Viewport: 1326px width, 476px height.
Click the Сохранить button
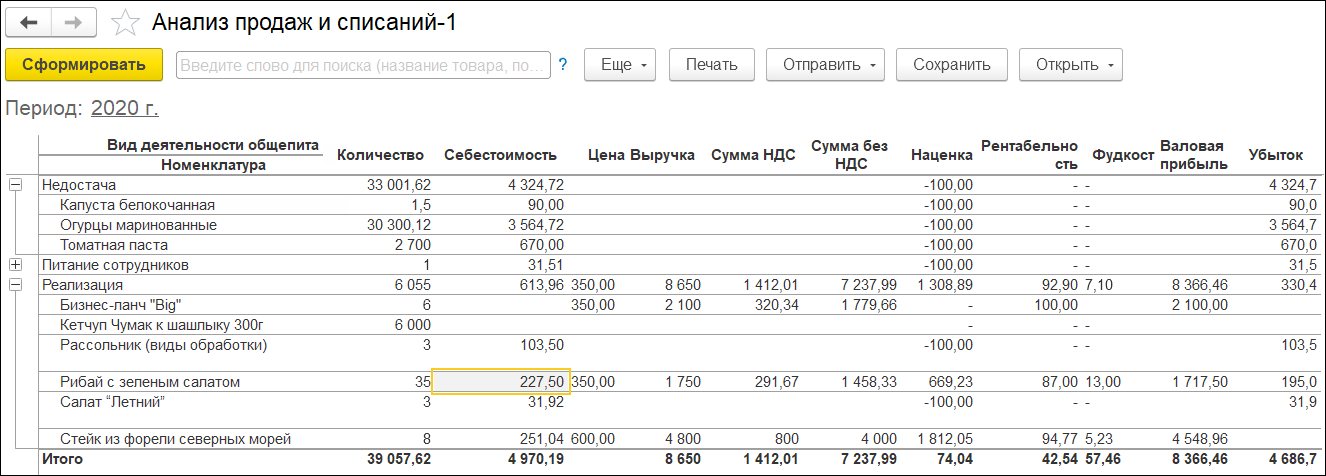pyautogui.click(x=951, y=65)
